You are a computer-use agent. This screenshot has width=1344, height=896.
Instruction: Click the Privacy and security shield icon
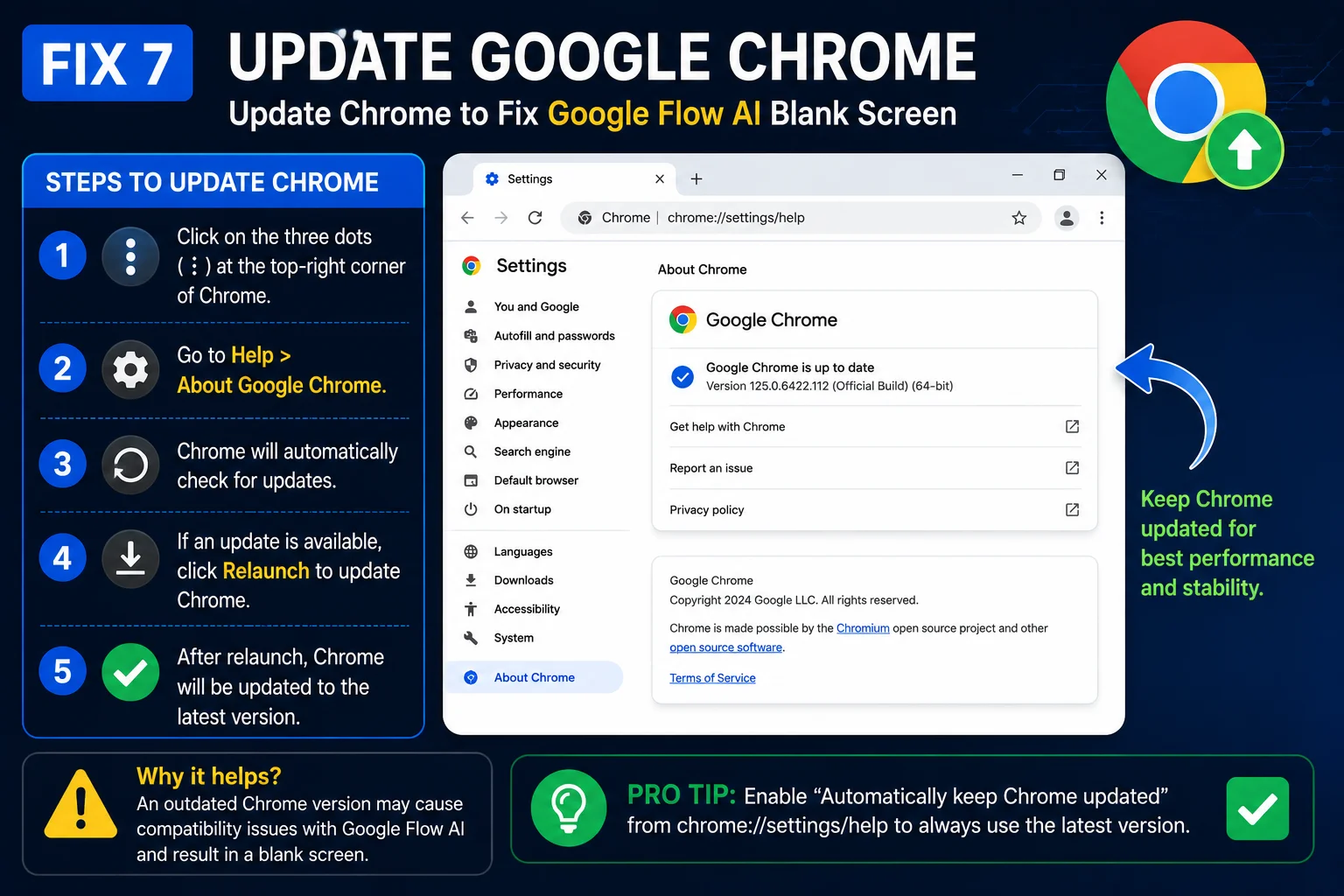(x=471, y=365)
